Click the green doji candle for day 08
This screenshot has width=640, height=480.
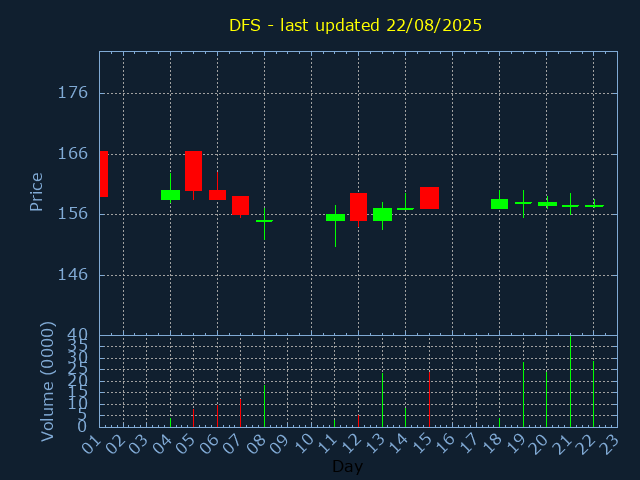pos(264,221)
